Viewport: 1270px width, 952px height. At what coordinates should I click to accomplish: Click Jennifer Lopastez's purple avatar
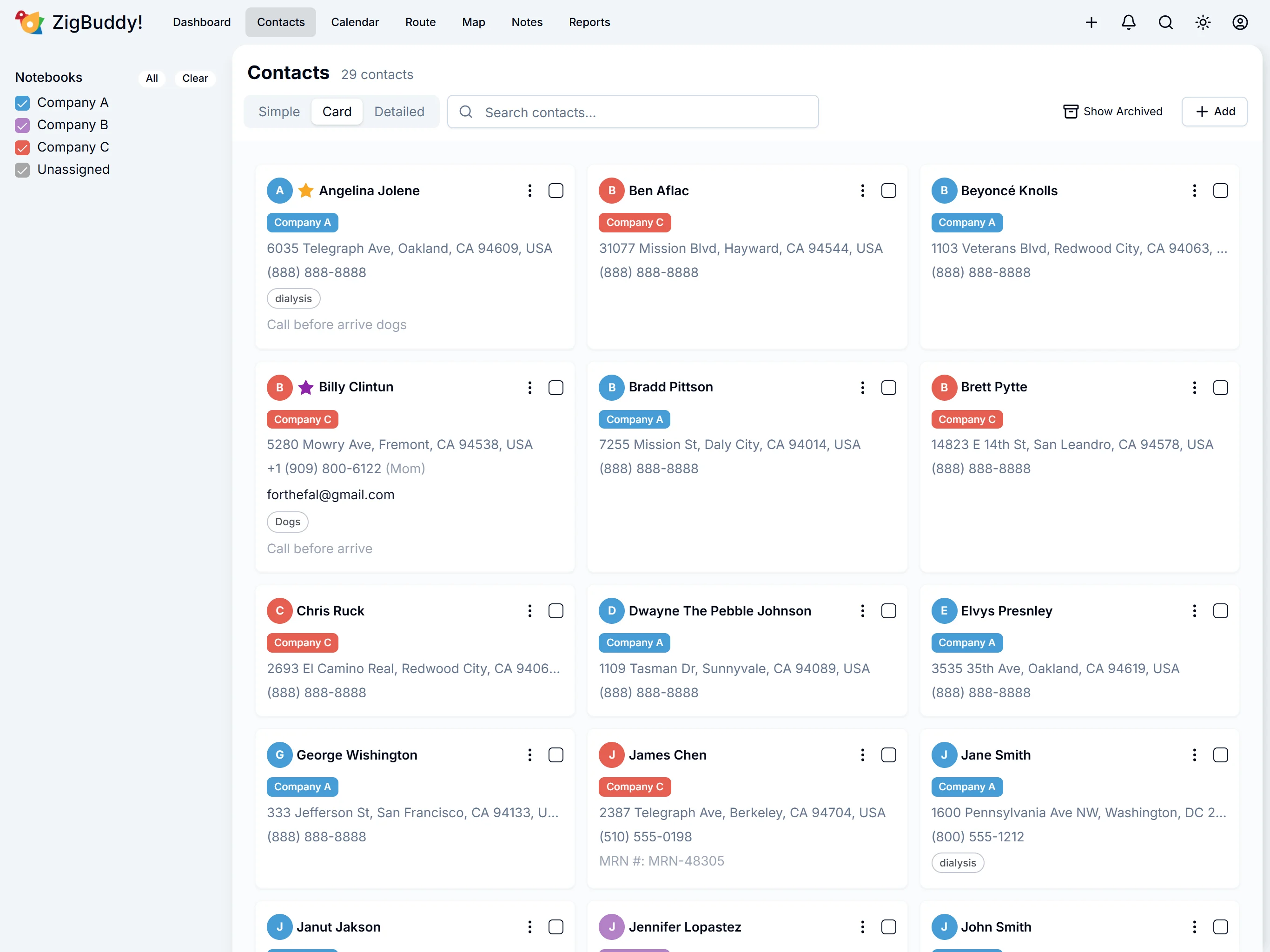(611, 926)
